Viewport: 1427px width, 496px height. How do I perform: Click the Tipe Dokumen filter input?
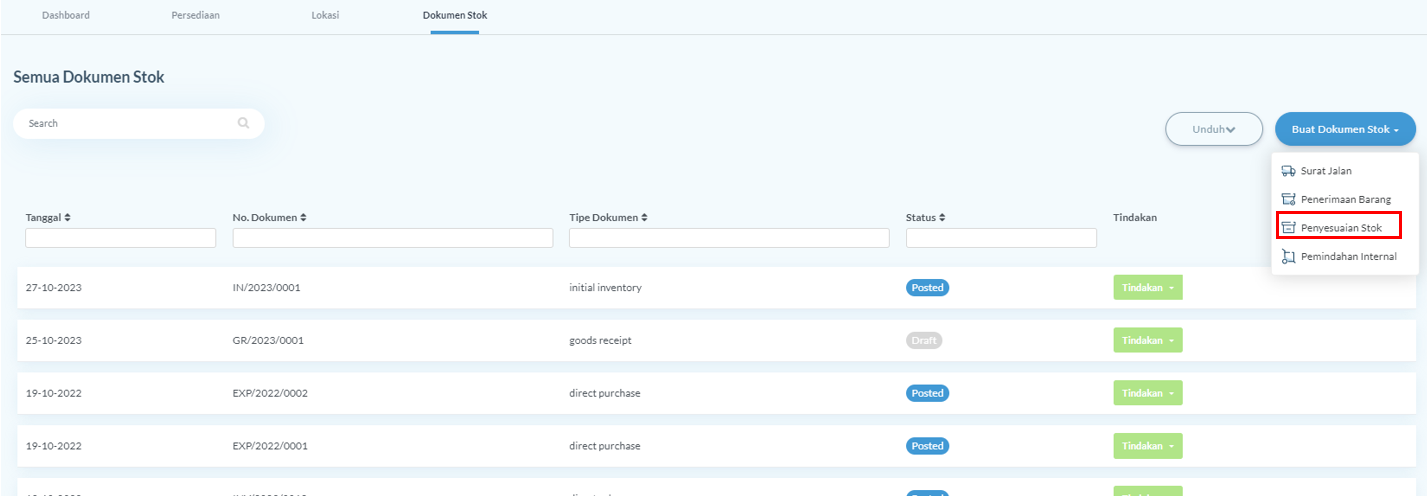[729, 238]
